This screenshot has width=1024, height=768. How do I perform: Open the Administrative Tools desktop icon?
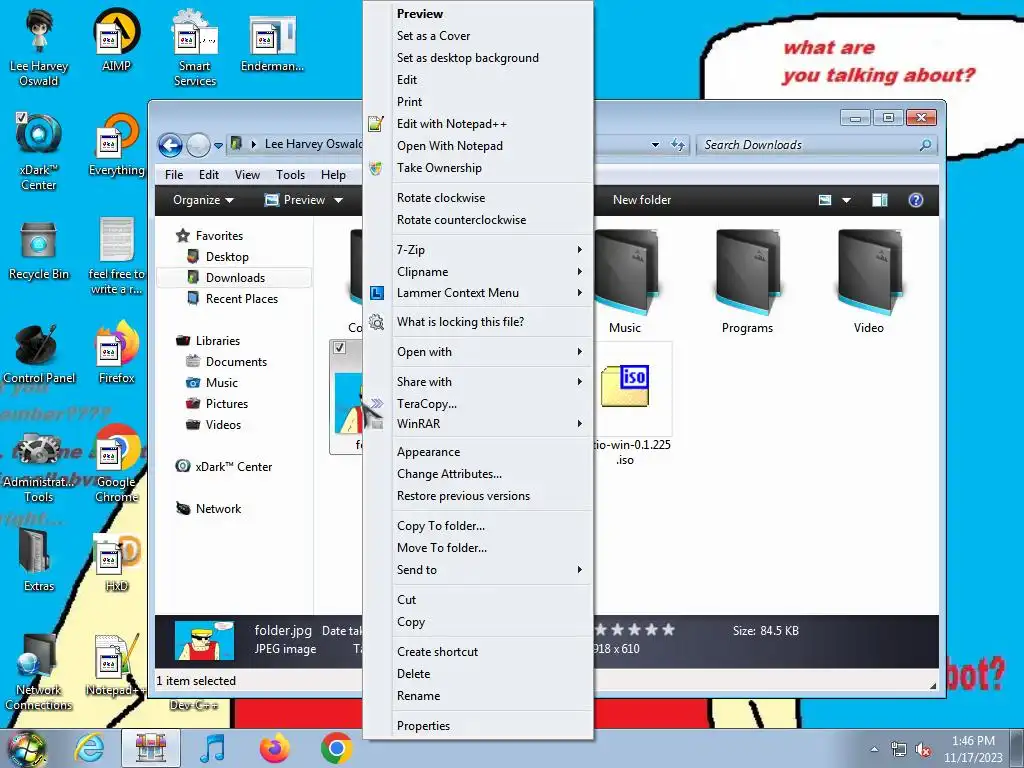click(x=39, y=468)
